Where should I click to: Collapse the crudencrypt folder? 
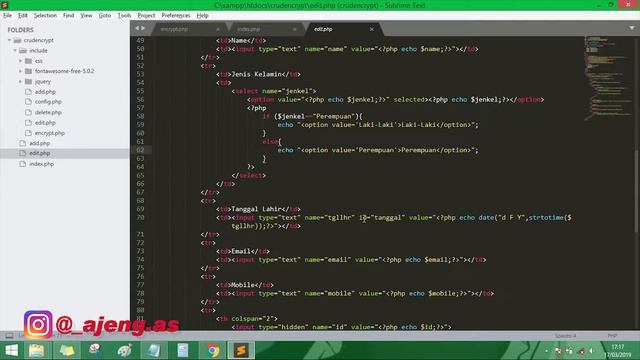pyautogui.click(x=9, y=40)
